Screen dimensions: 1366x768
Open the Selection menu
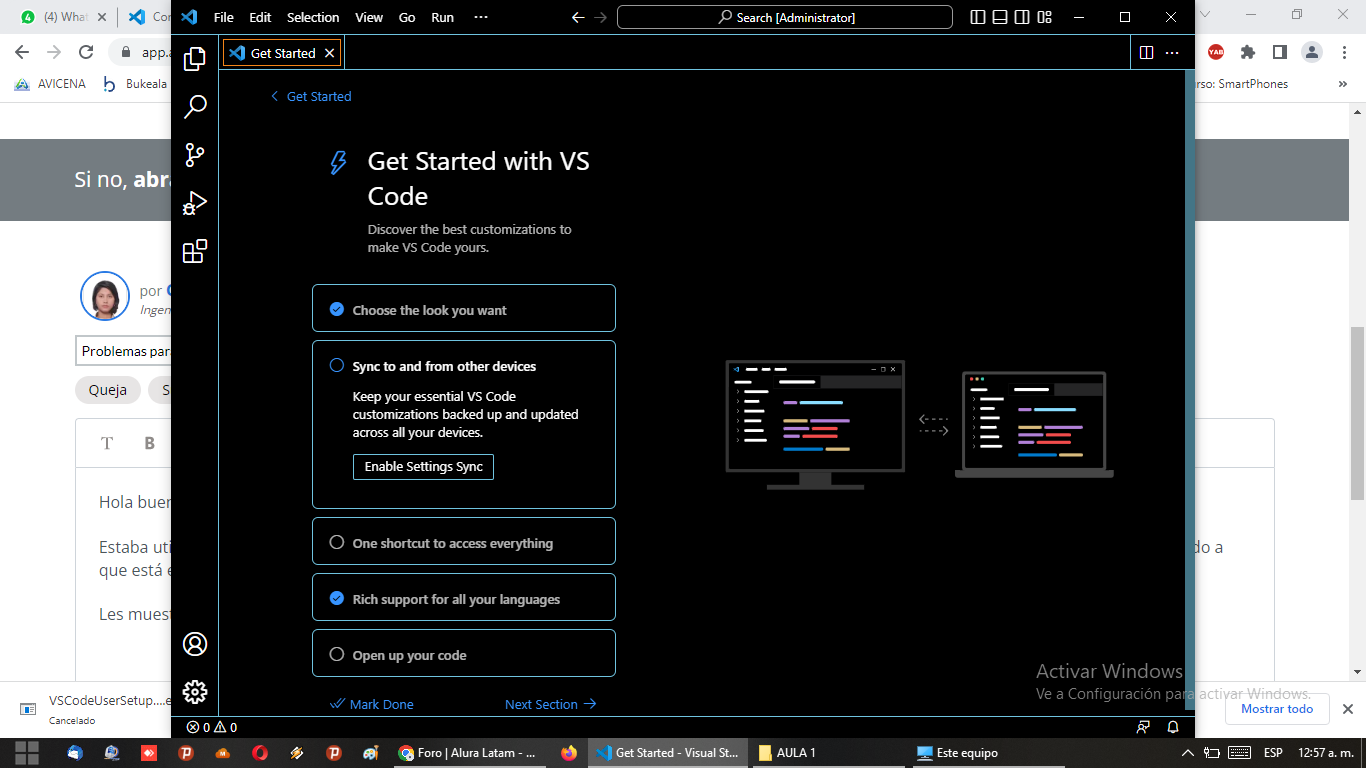pos(313,17)
